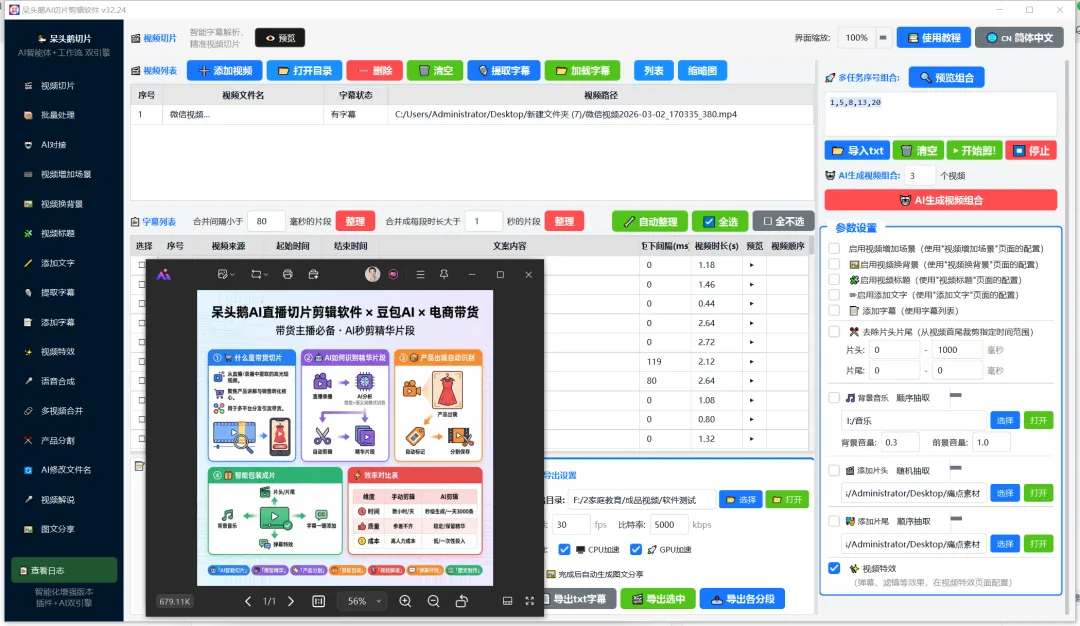Open 视频特效 sidebar page

point(57,352)
